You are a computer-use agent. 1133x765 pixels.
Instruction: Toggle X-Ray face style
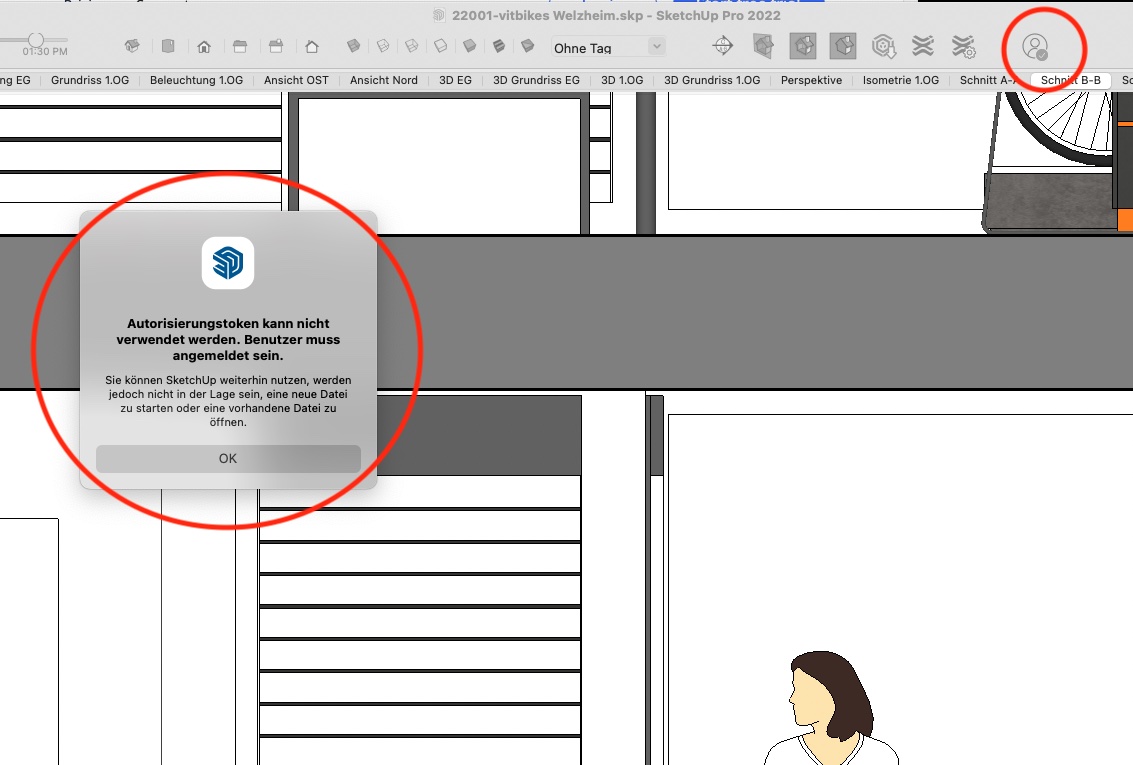tap(353, 46)
